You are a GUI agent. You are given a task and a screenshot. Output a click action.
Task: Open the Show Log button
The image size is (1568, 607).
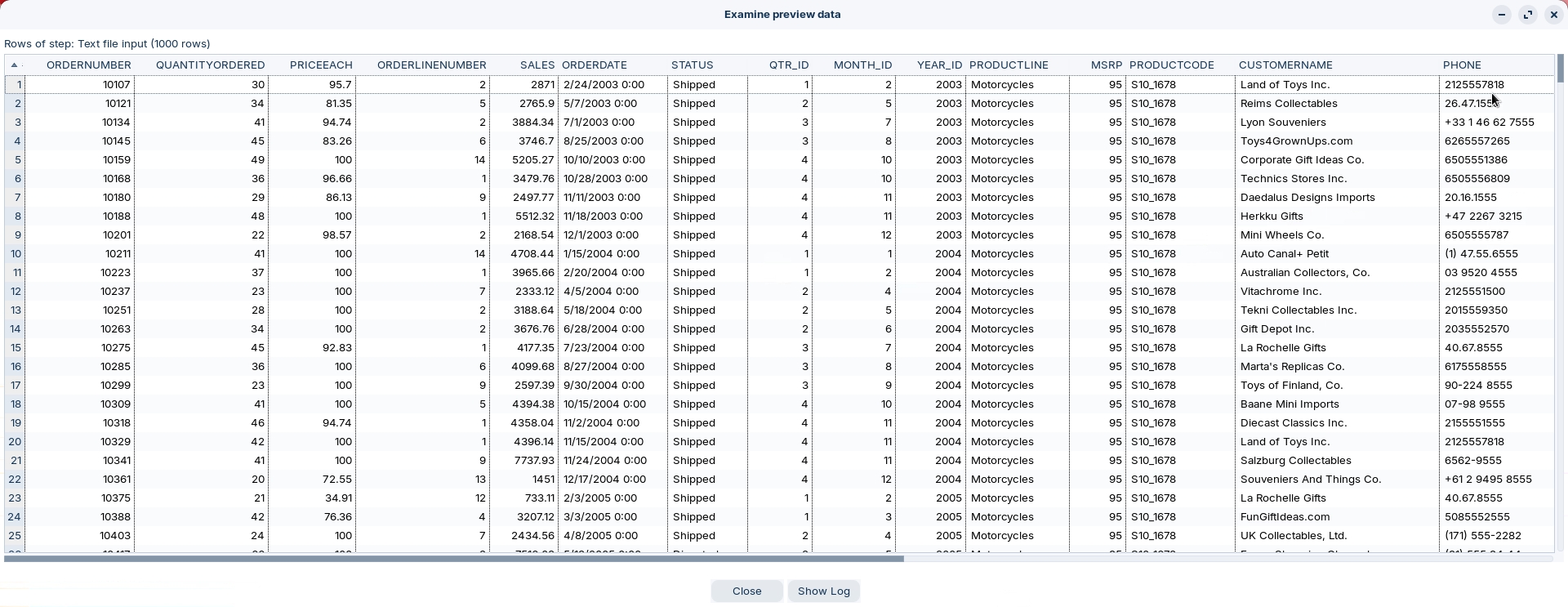[823, 591]
